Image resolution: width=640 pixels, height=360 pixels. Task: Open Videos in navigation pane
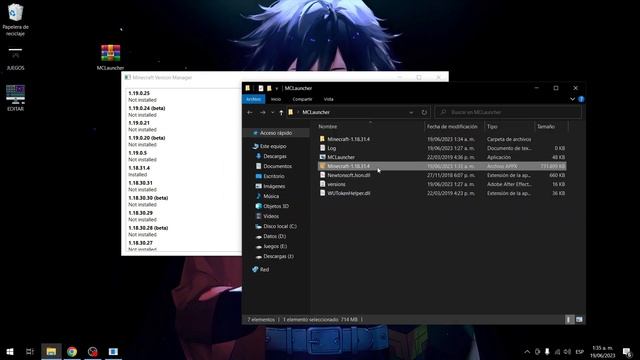(x=267, y=216)
